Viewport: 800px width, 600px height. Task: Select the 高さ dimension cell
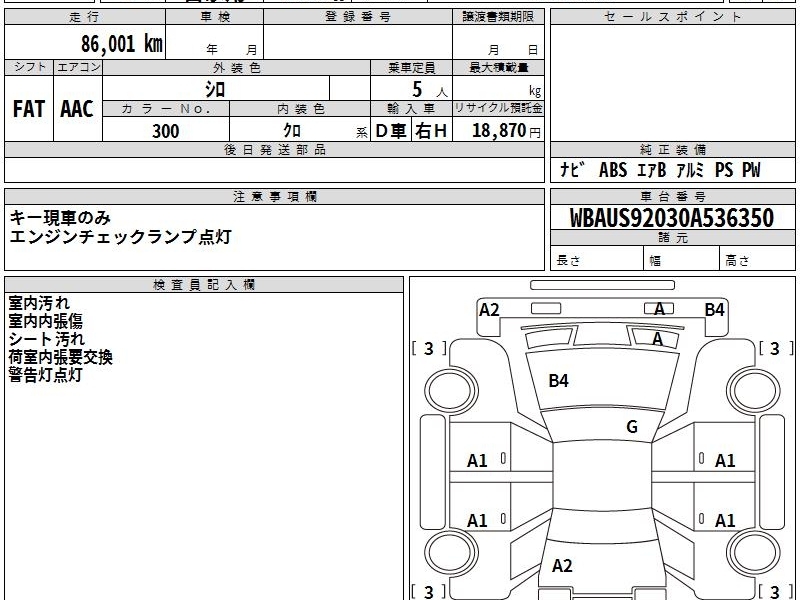click(x=757, y=259)
